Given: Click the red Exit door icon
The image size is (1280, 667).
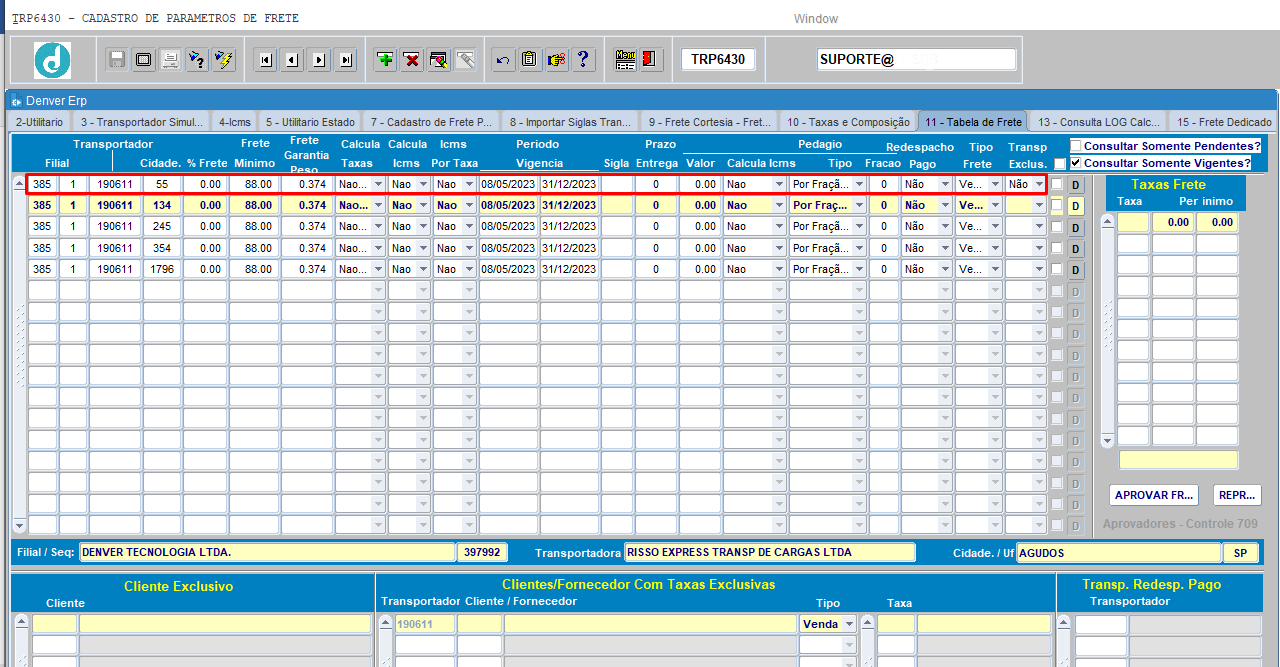Looking at the screenshot, I should pos(651,60).
